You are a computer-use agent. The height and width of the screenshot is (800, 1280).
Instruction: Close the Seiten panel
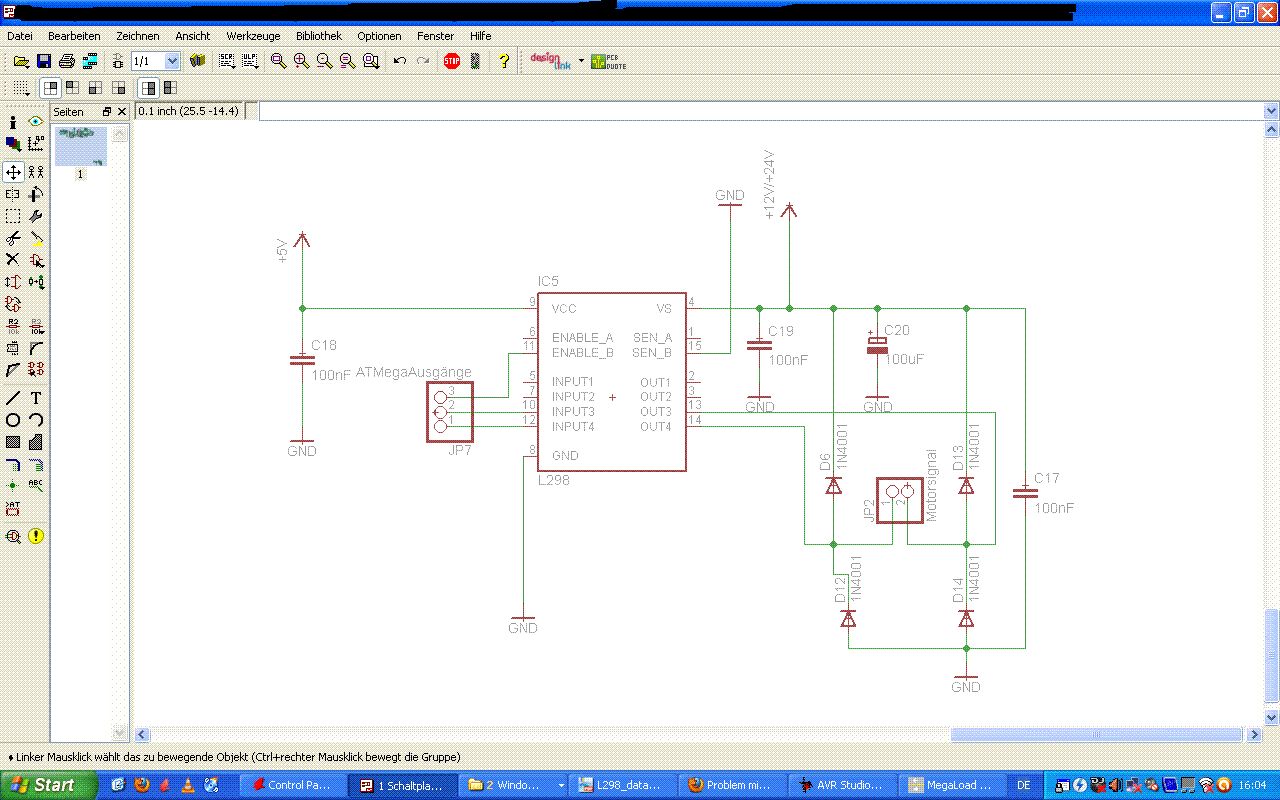[122, 112]
